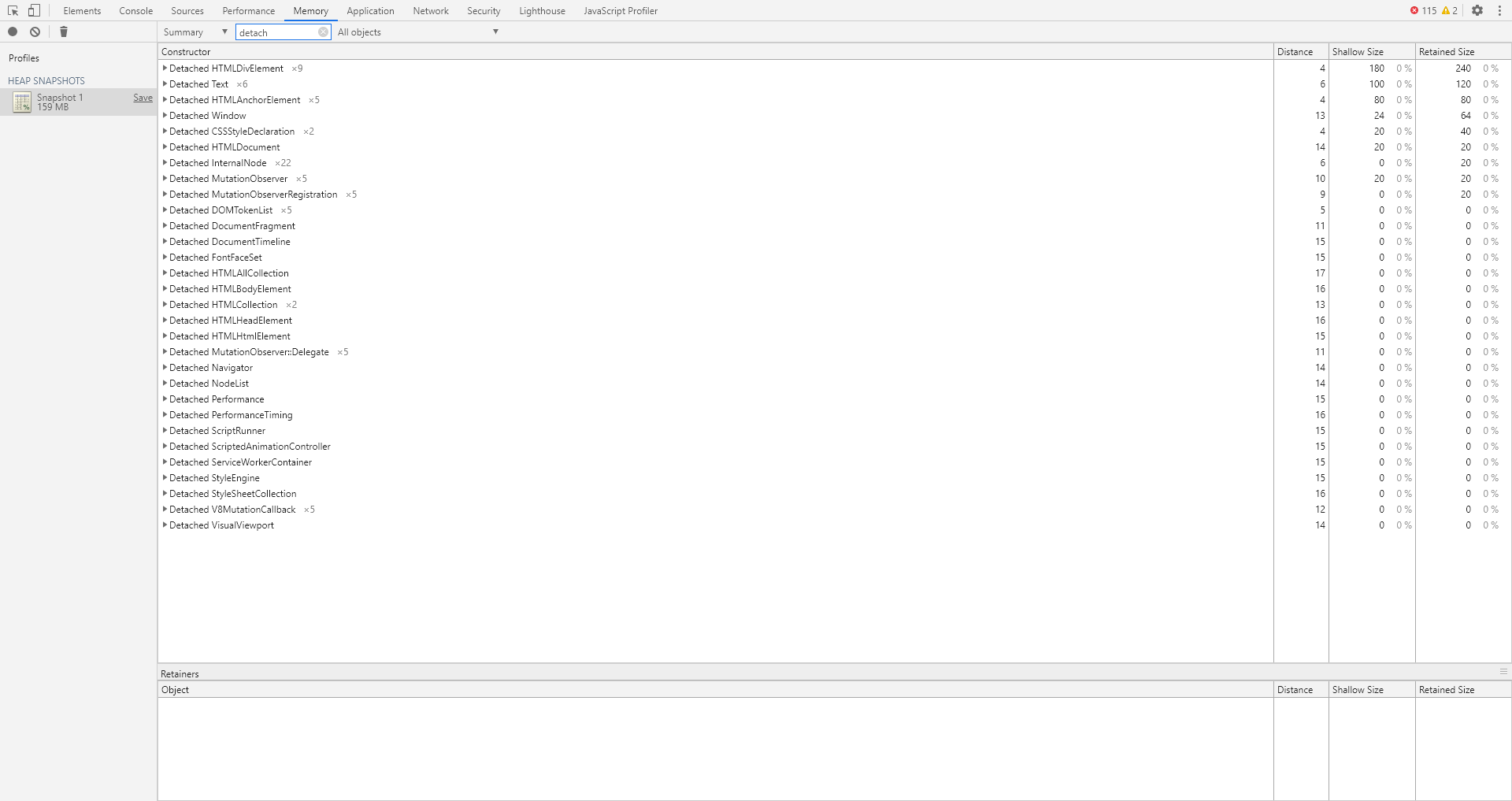
Task: Switch to the Security tab
Action: [x=484, y=11]
